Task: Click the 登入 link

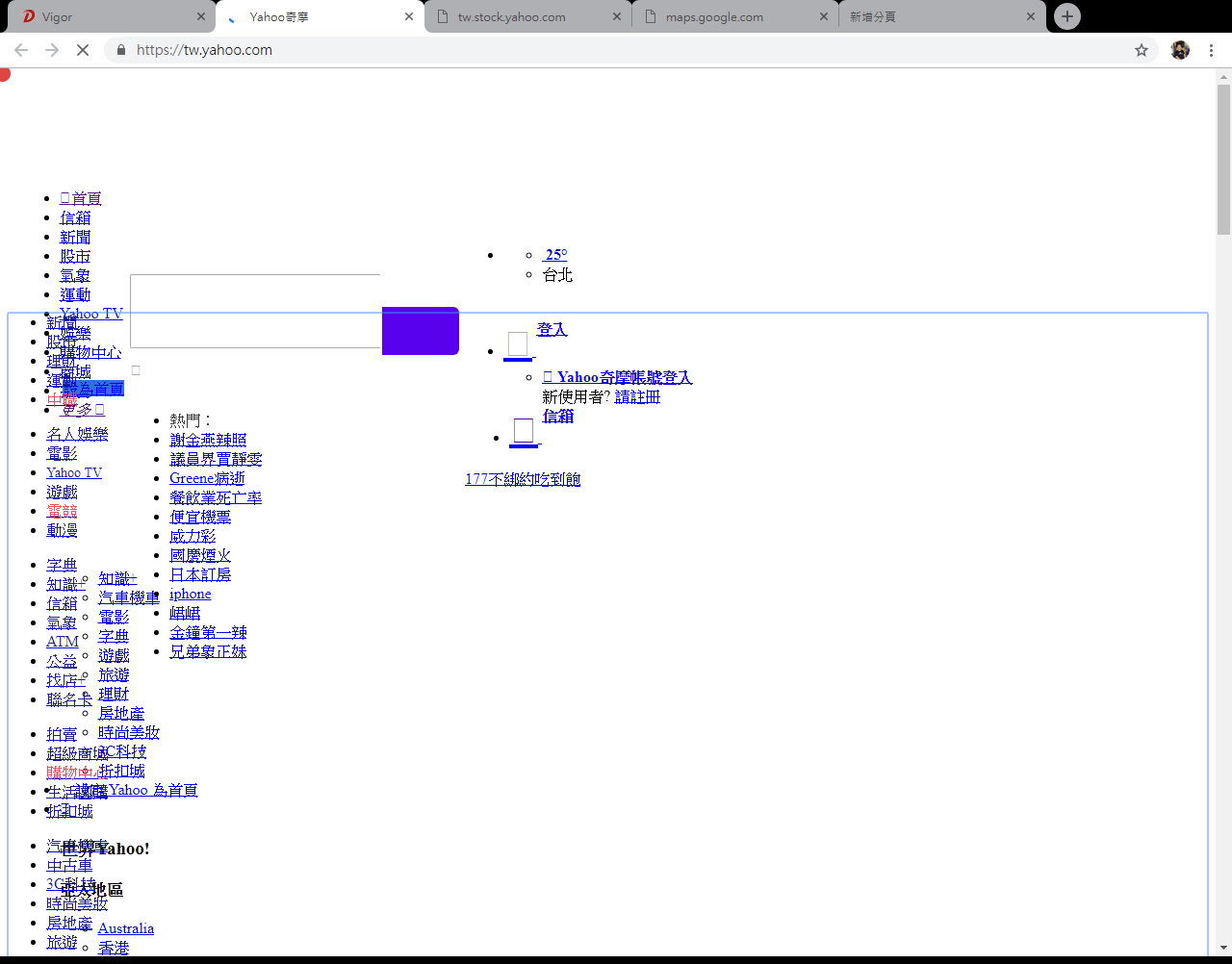Action: pos(552,329)
